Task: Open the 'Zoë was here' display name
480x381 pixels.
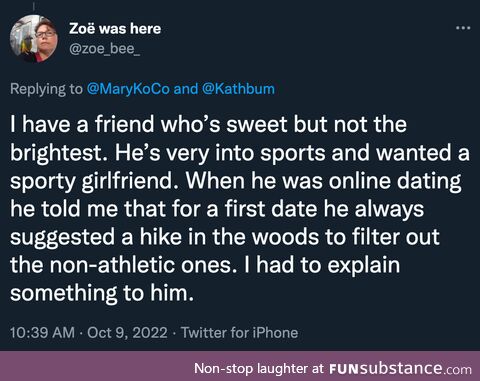Action: coord(115,29)
